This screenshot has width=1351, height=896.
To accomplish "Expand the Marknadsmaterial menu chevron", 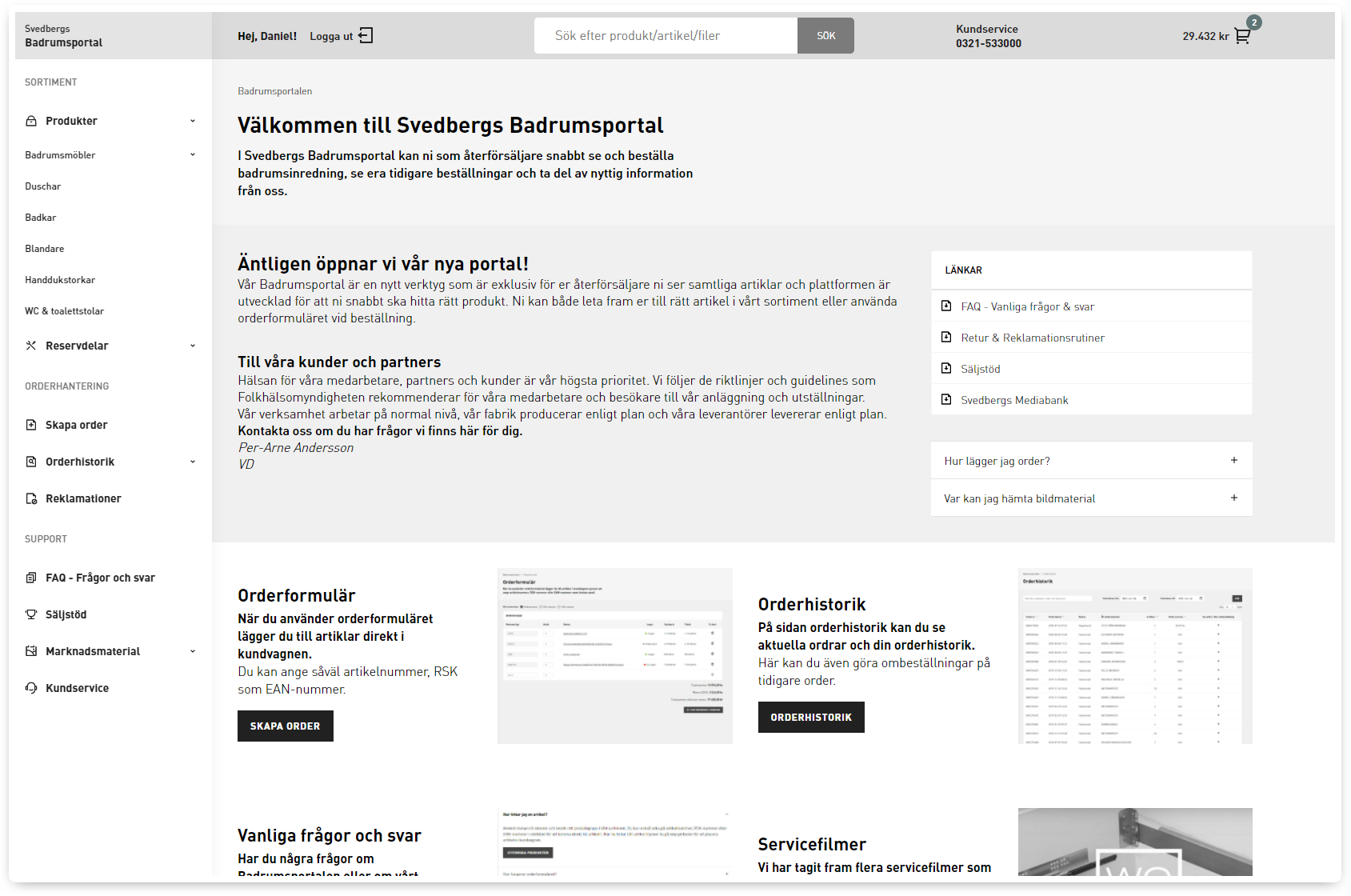I will pyautogui.click(x=193, y=651).
